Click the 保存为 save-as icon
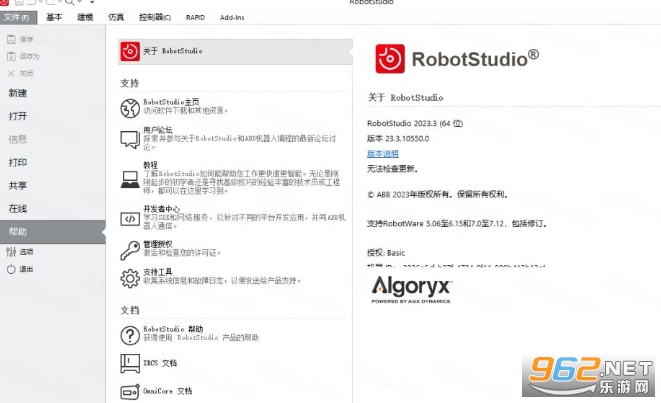Image resolution: width=661 pixels, height=403 pixels. pos(11,56)
